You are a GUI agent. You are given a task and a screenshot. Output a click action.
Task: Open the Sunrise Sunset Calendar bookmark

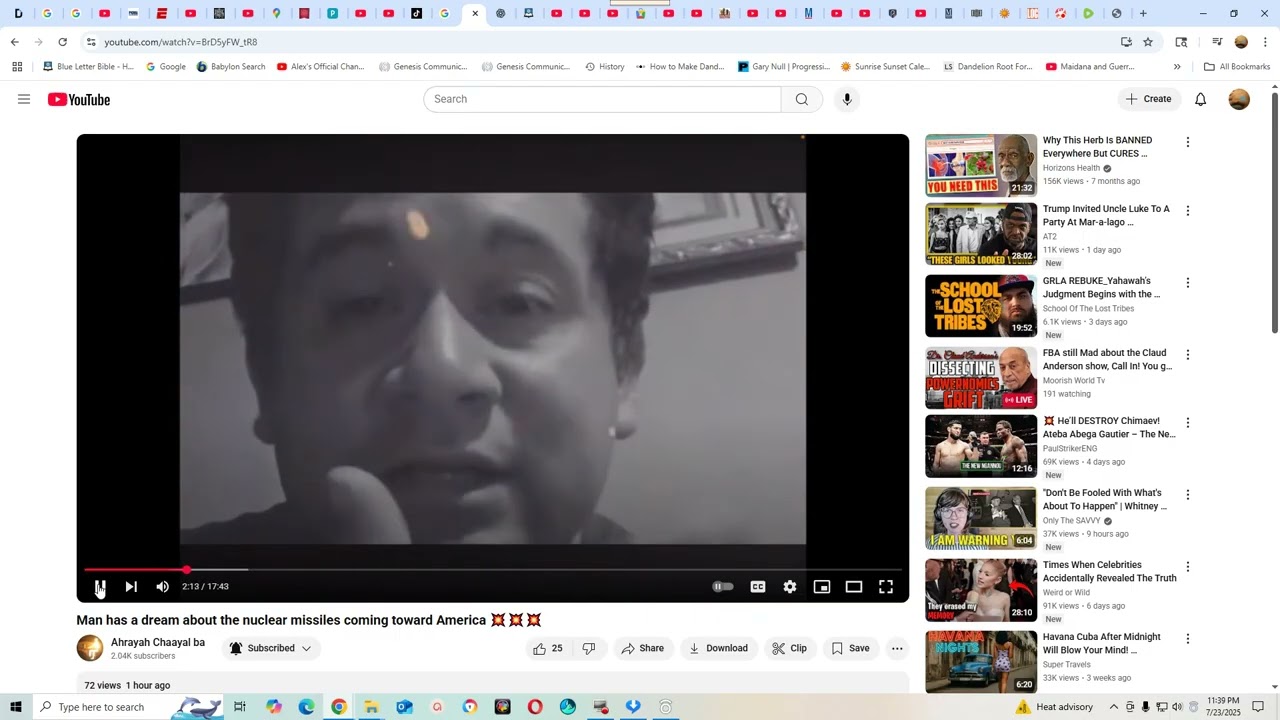(x=885, y=67)
